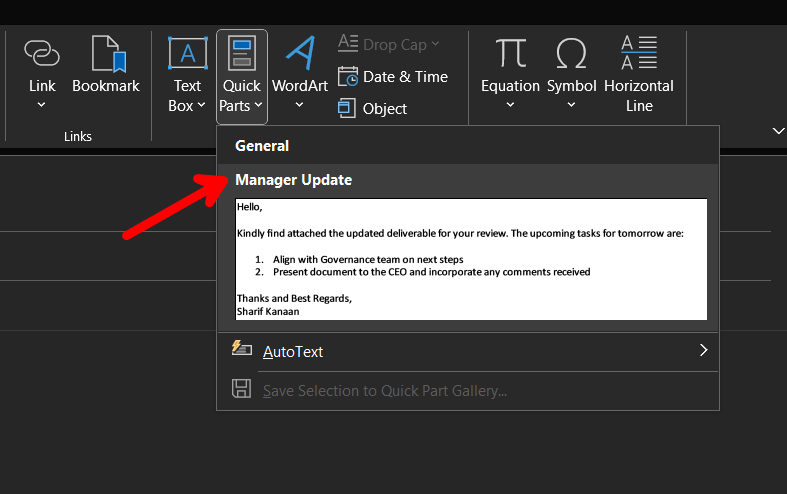Expand the Symbol dropdown arrow
Viewport: 787px width, 494px height.
point(571,105)
